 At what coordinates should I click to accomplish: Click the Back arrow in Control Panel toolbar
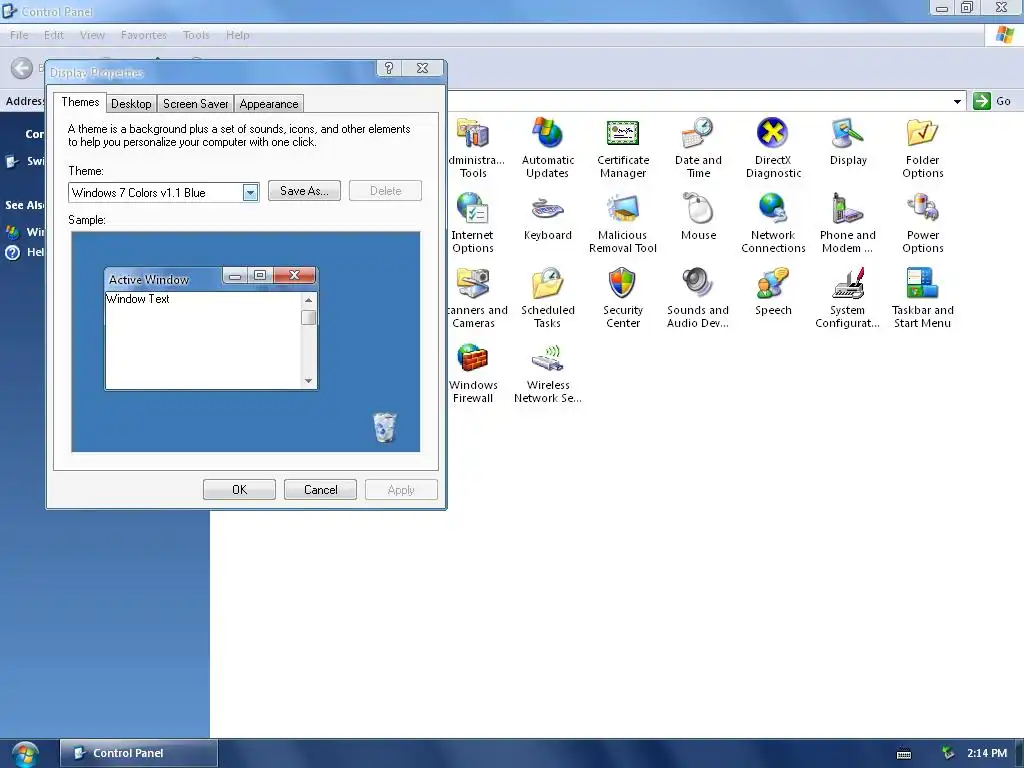click(x=22, y=68)
